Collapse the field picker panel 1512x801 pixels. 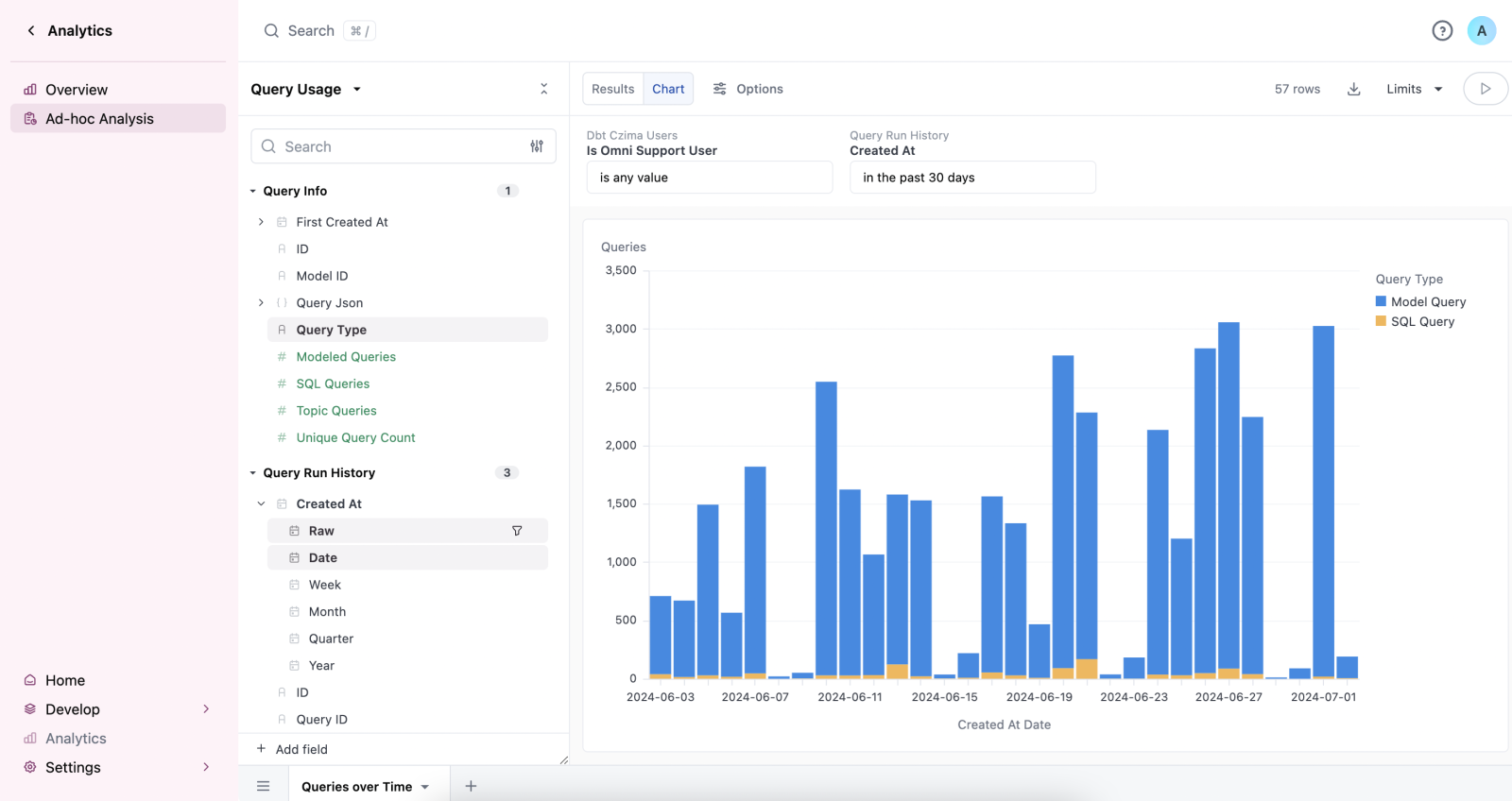[543, 89]
